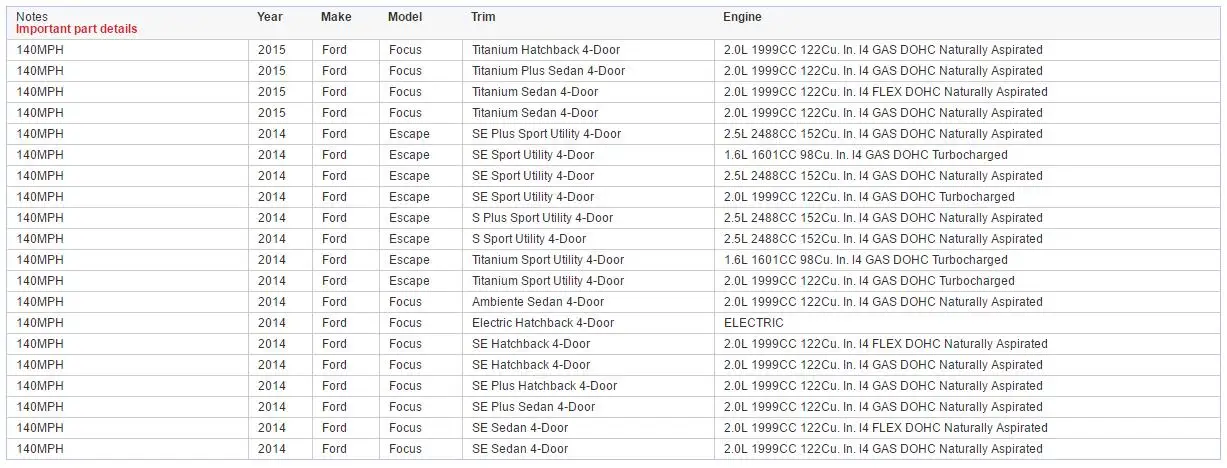Select the Titanium Hatchback 4-Door trim cell
This screenshot has height=468, width=1227.
coord(548,50)
